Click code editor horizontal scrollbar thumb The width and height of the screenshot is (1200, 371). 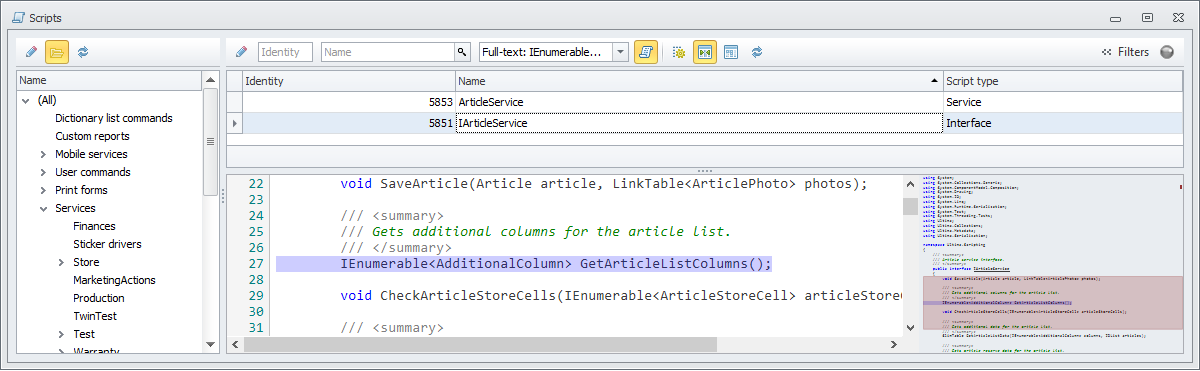pos(480,344)
